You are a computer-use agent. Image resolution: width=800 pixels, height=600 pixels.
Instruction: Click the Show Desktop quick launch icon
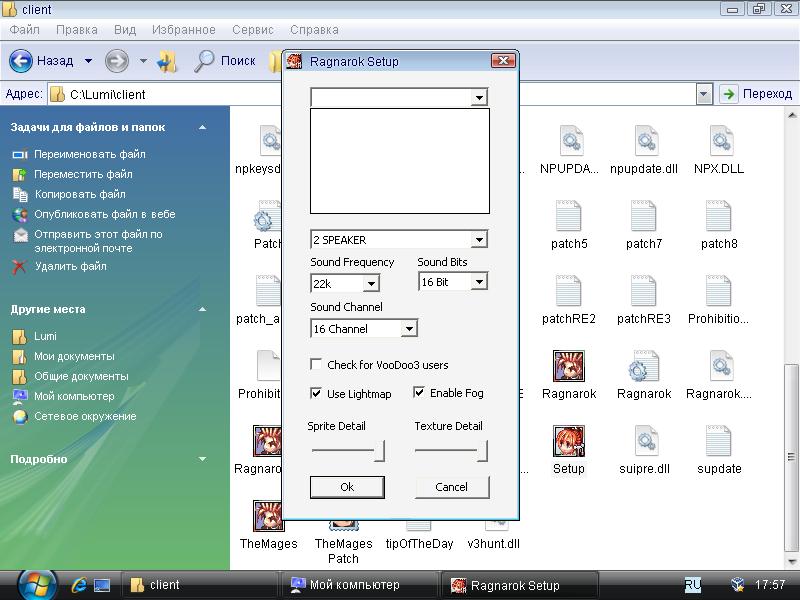click(102, 585)
